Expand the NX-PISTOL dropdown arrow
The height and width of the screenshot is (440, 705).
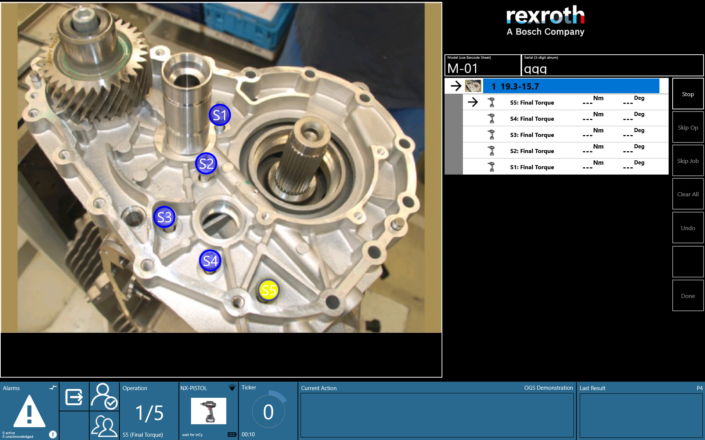pos(232,386)
